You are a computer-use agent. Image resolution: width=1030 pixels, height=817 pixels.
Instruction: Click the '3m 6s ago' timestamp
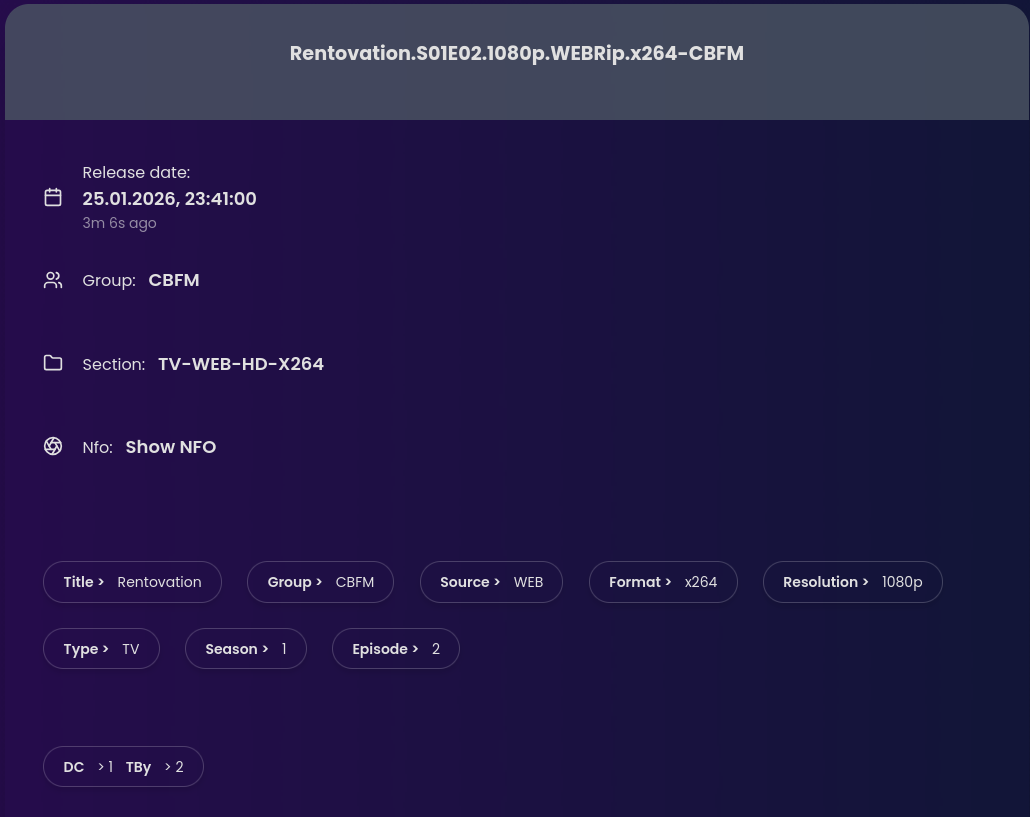(120, 223)
